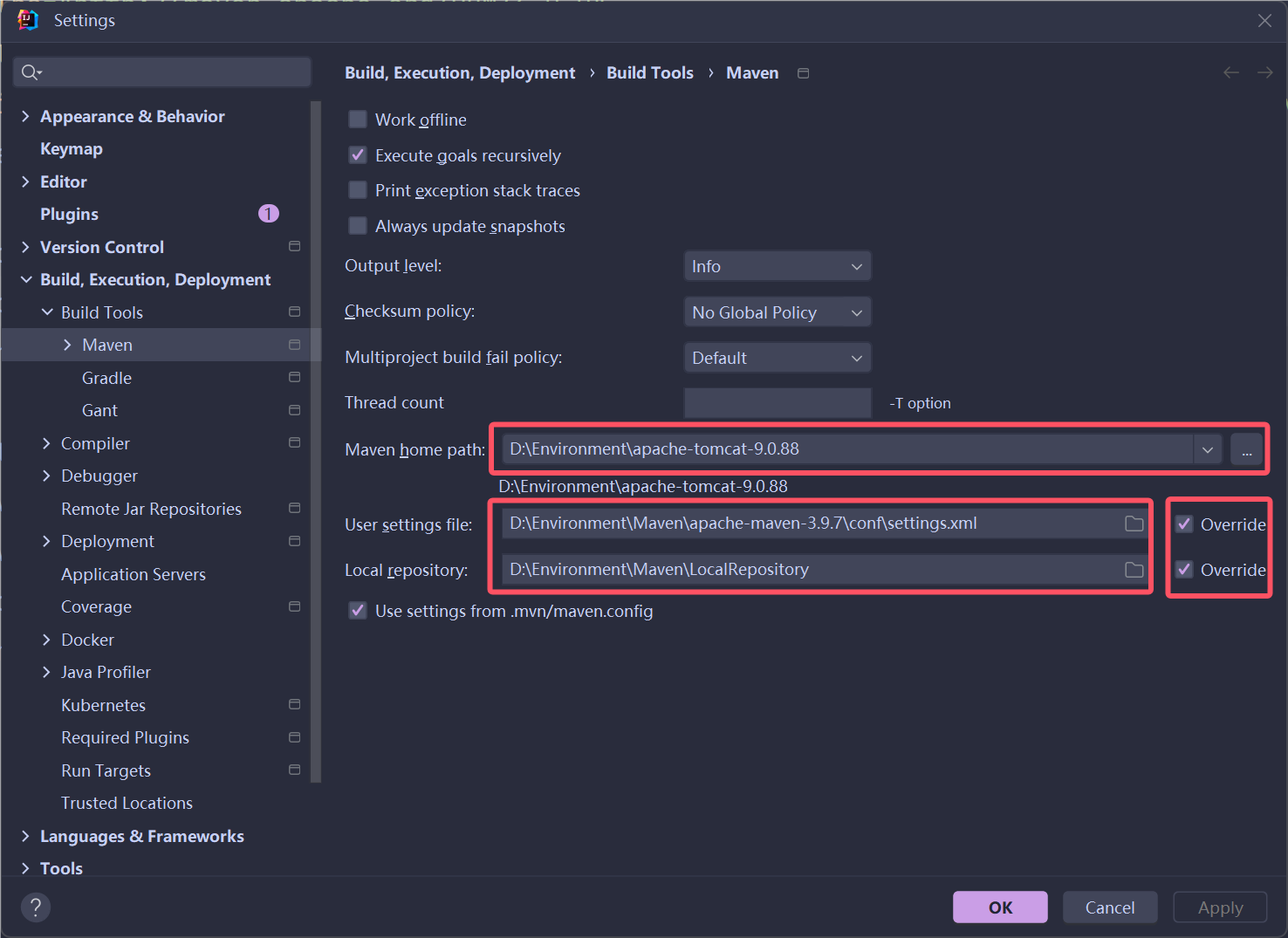Image resolution: width=1288 pixels, height=938 pixels.
Task: Select Application Servers settings page
Action: [x=134, y=574]
